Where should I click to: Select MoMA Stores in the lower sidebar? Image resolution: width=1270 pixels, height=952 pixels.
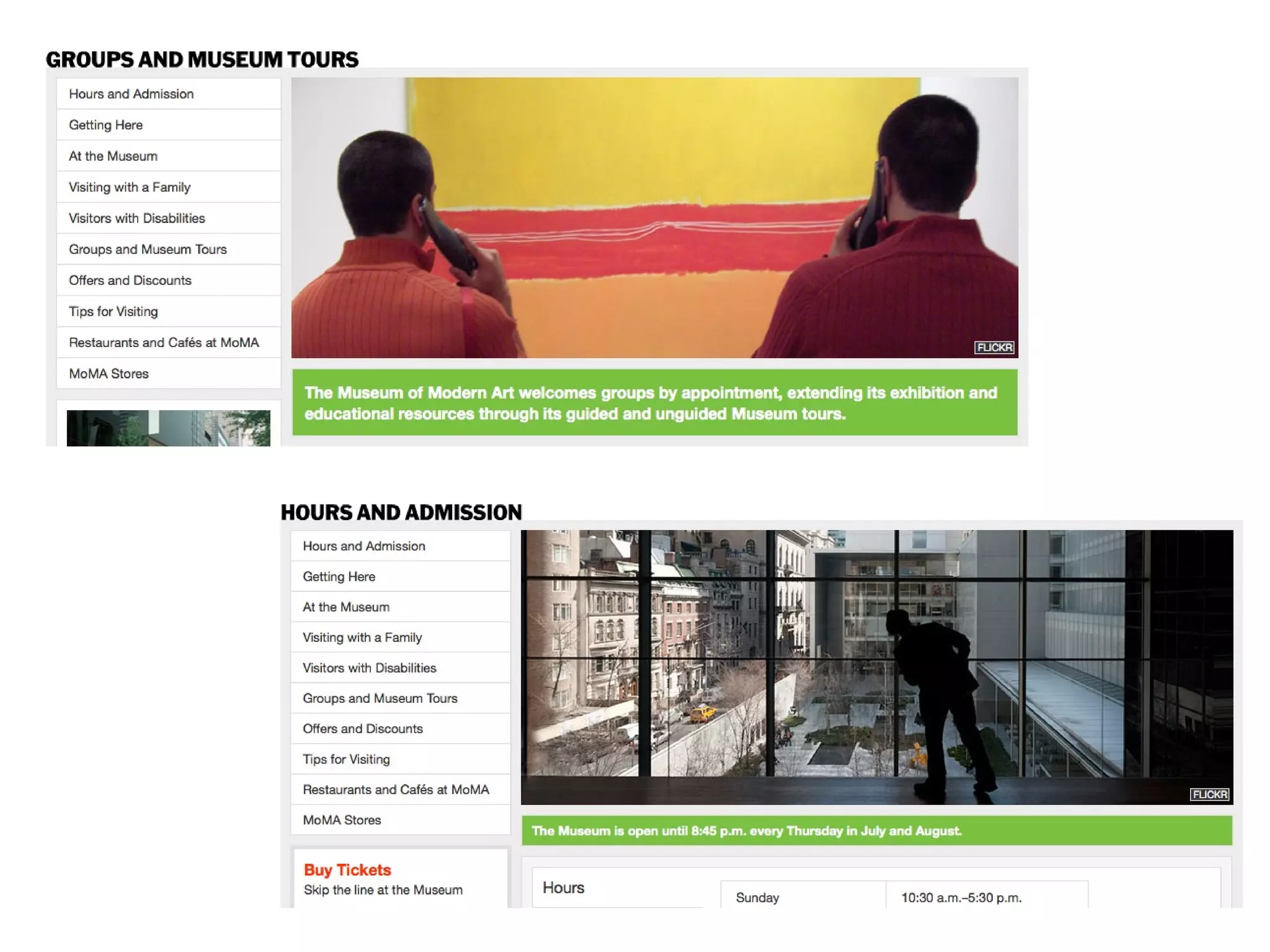click(x=342, y=819)
